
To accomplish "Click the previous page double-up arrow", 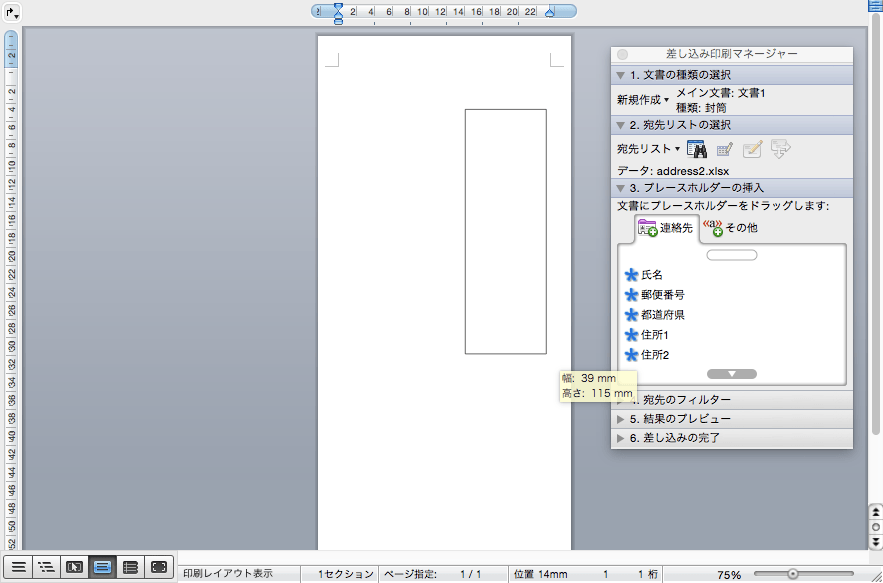I will click(876, 513).
